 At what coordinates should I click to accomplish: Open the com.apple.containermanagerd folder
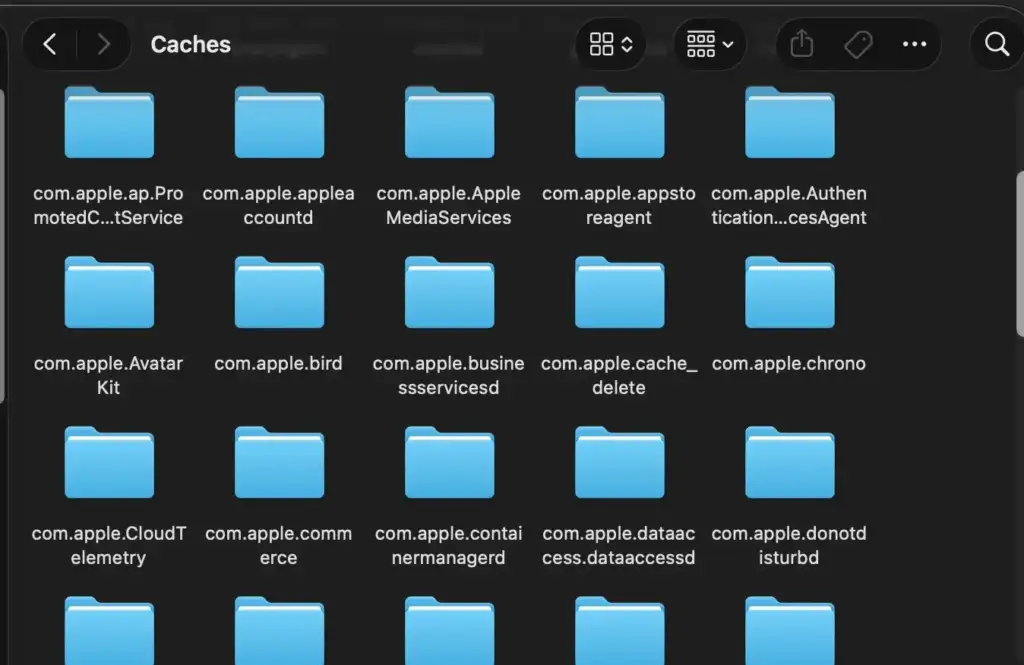(x=449, y=462)
